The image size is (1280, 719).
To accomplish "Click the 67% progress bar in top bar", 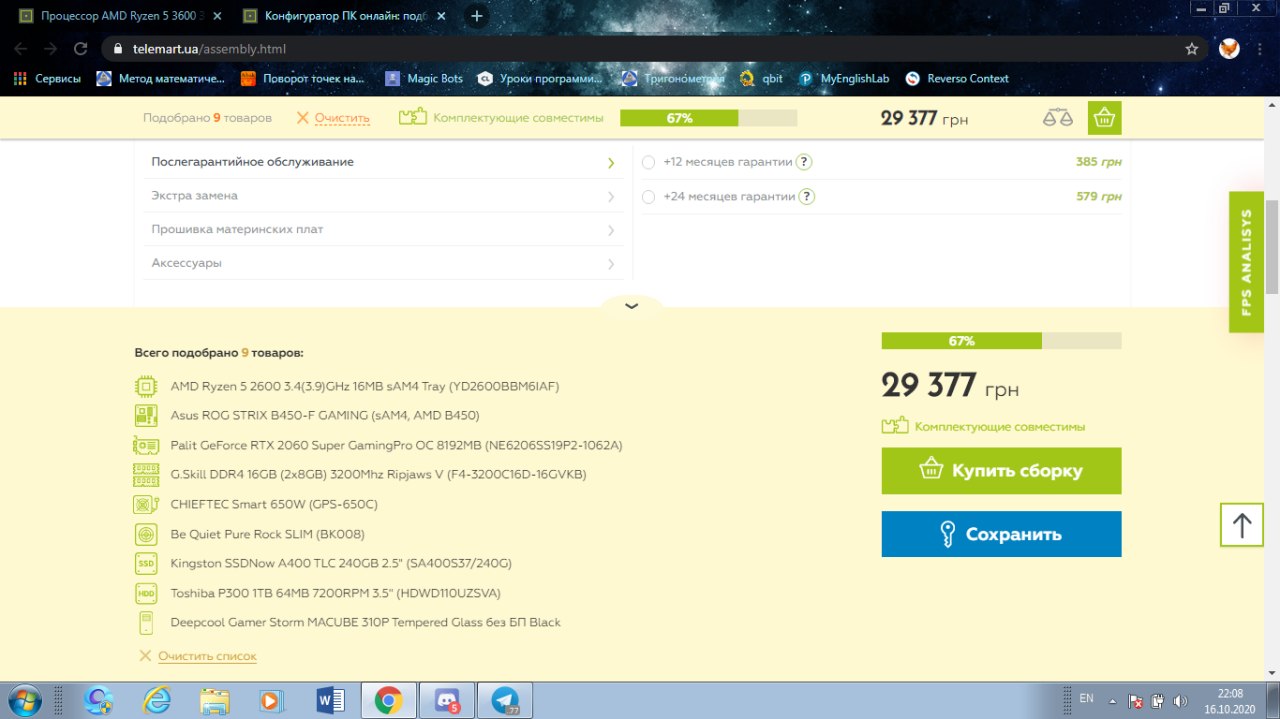I will (708, 118).
